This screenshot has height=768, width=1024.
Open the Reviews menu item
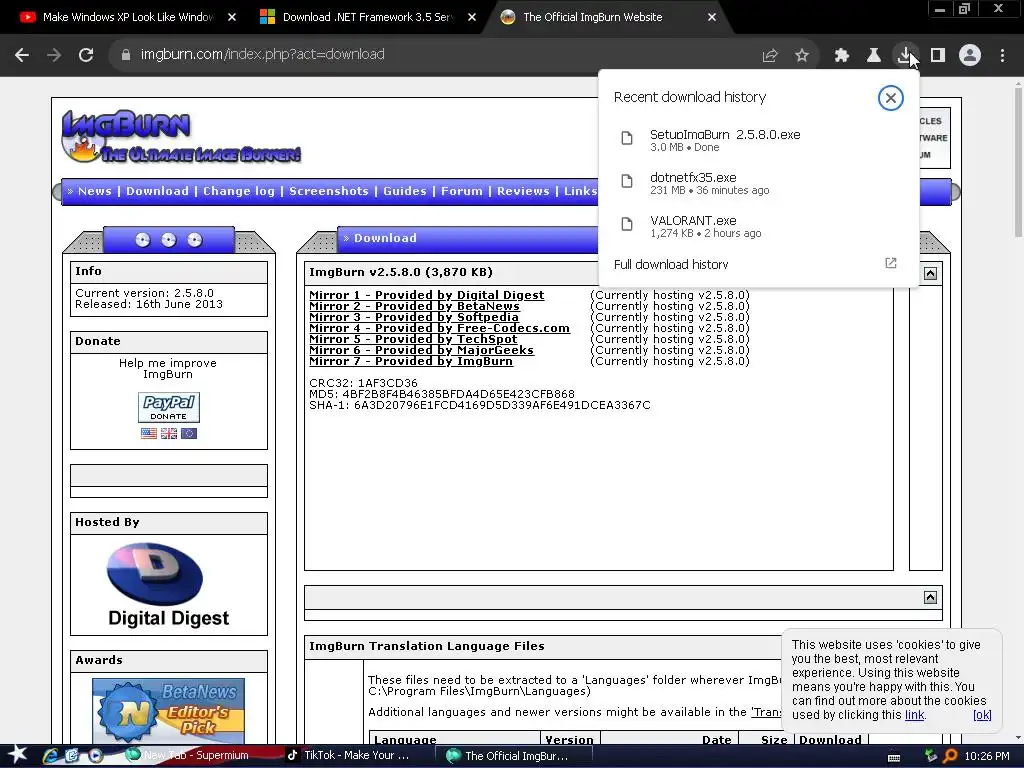point(523,191)
